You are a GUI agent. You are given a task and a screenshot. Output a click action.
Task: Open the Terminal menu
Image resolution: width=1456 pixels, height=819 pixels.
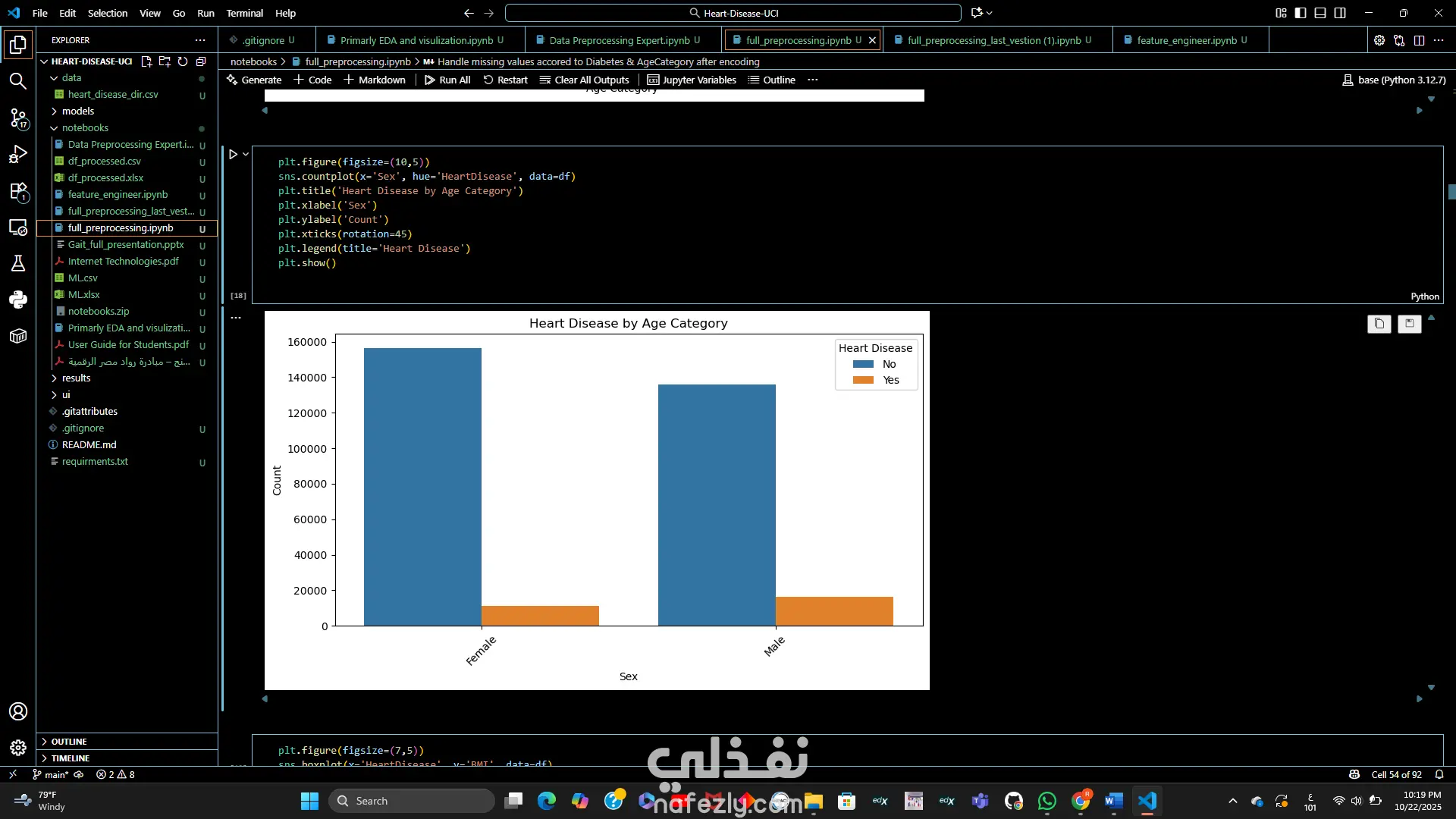coord(244,13)
